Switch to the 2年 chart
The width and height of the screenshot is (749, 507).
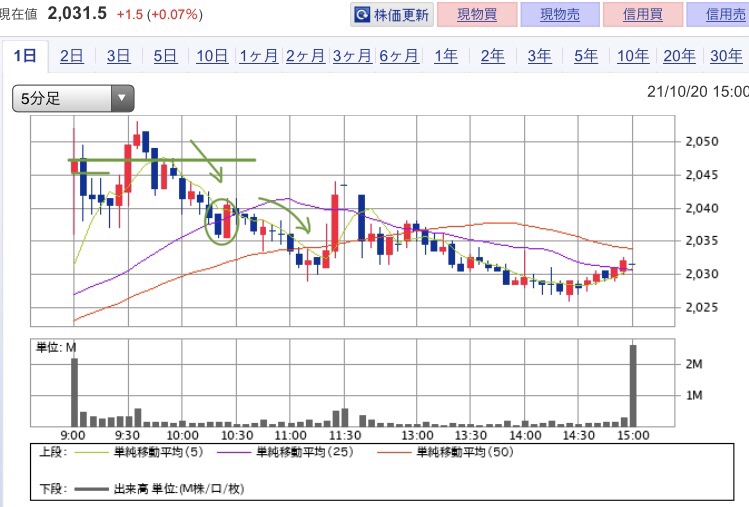[x=492, y=56]
